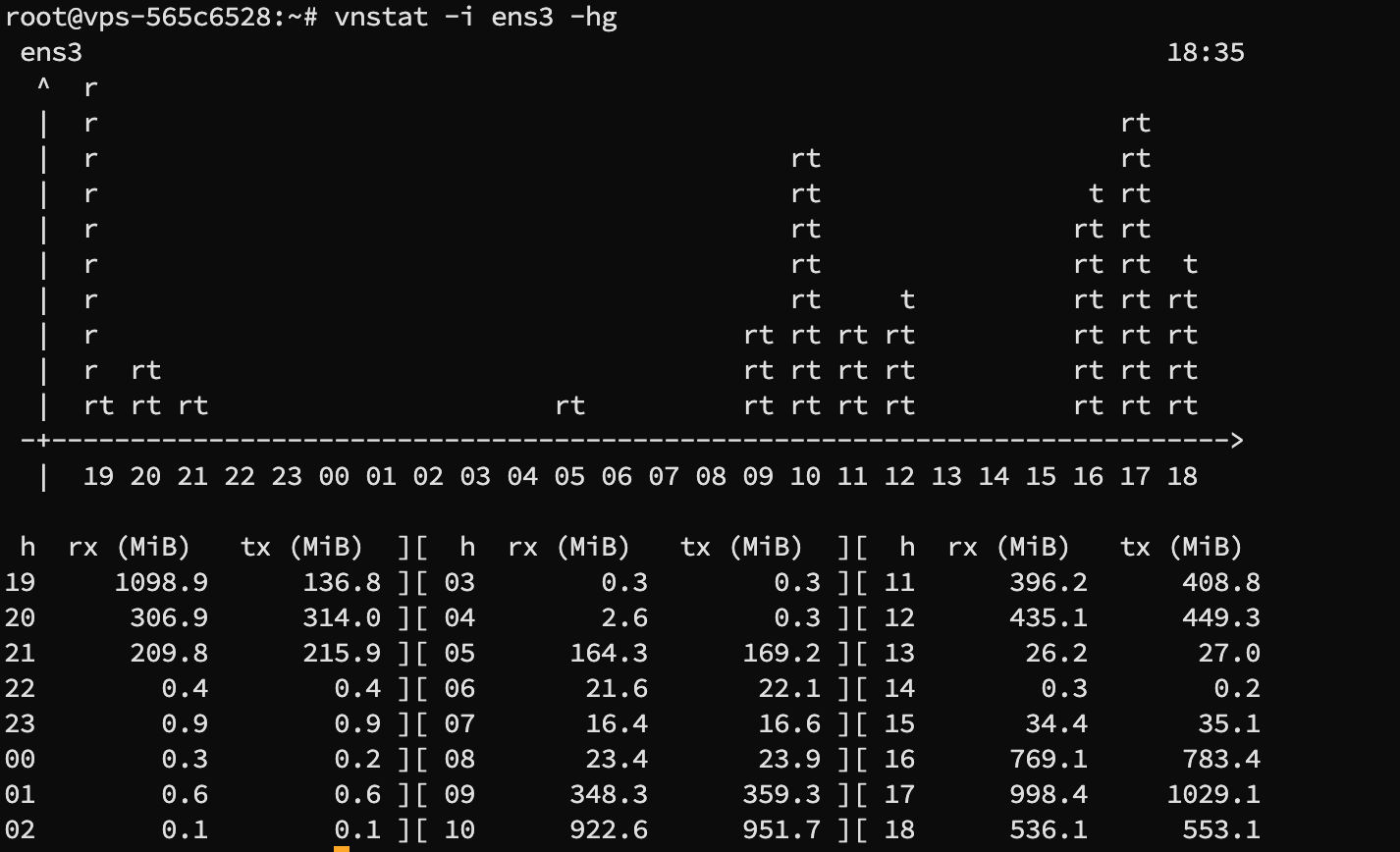The image size is (1400, 852).
Task: Select the 1029.1 tx value for hour 17
Action: 1213,794
